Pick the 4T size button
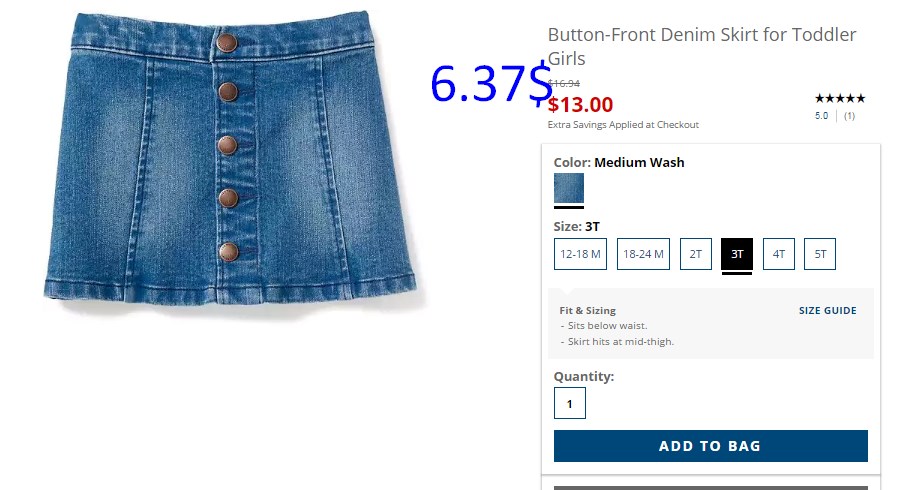The height and width of the screenshot is (490, 910). (x=779, y=254)
